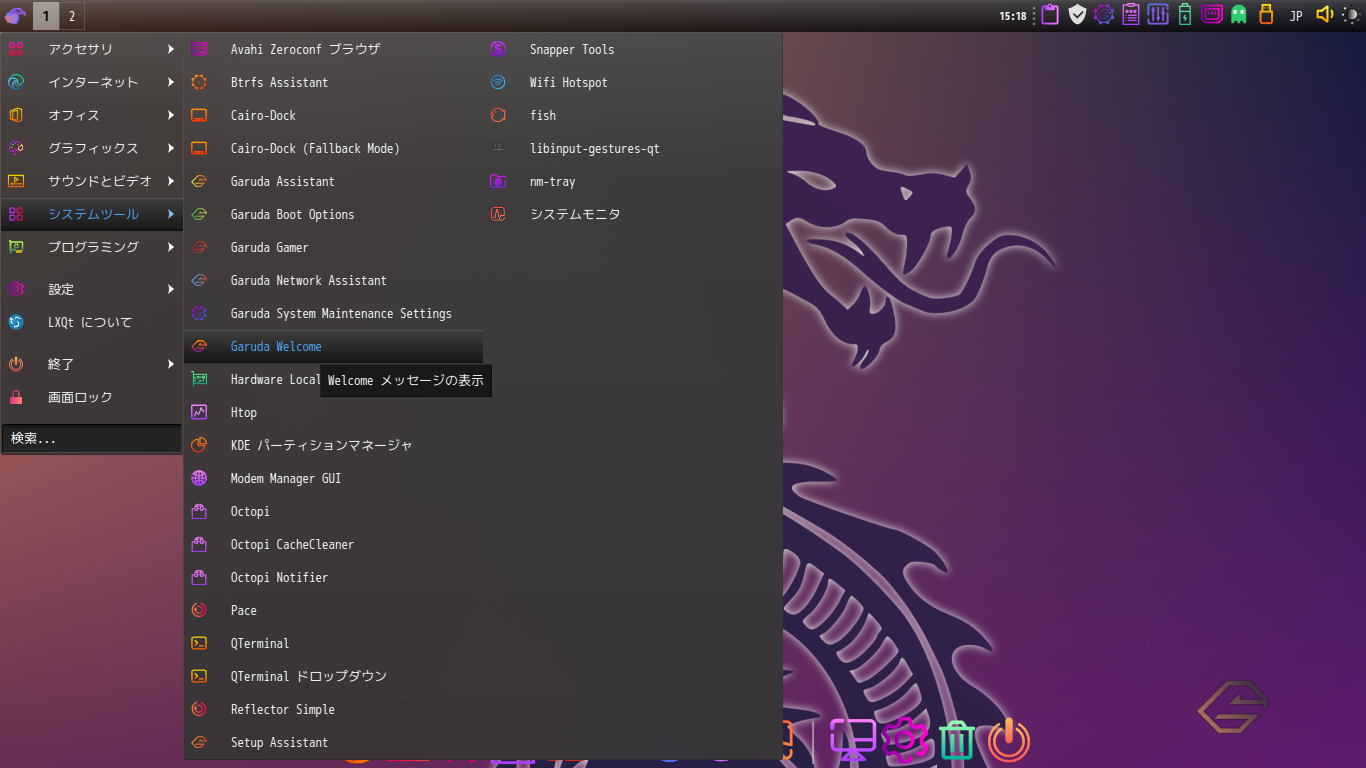Open the battery power tray icon
1366x768 pixels.
pos(1185,15)
